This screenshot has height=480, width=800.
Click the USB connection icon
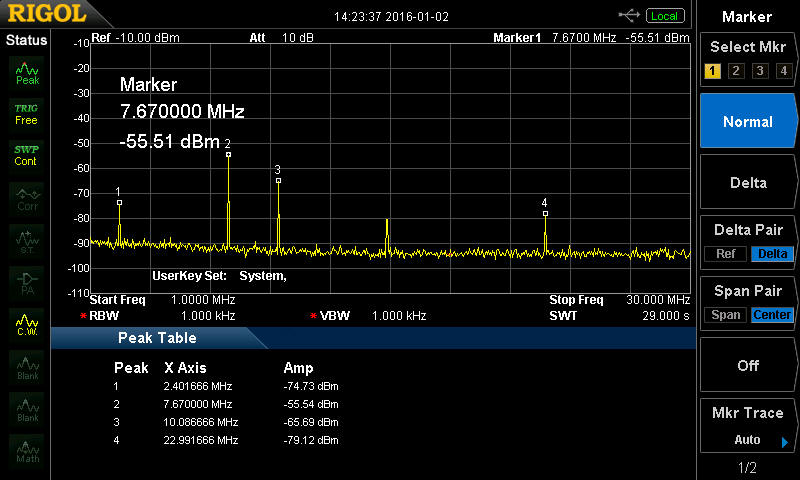pyautogui.click(x=629, y=15)
